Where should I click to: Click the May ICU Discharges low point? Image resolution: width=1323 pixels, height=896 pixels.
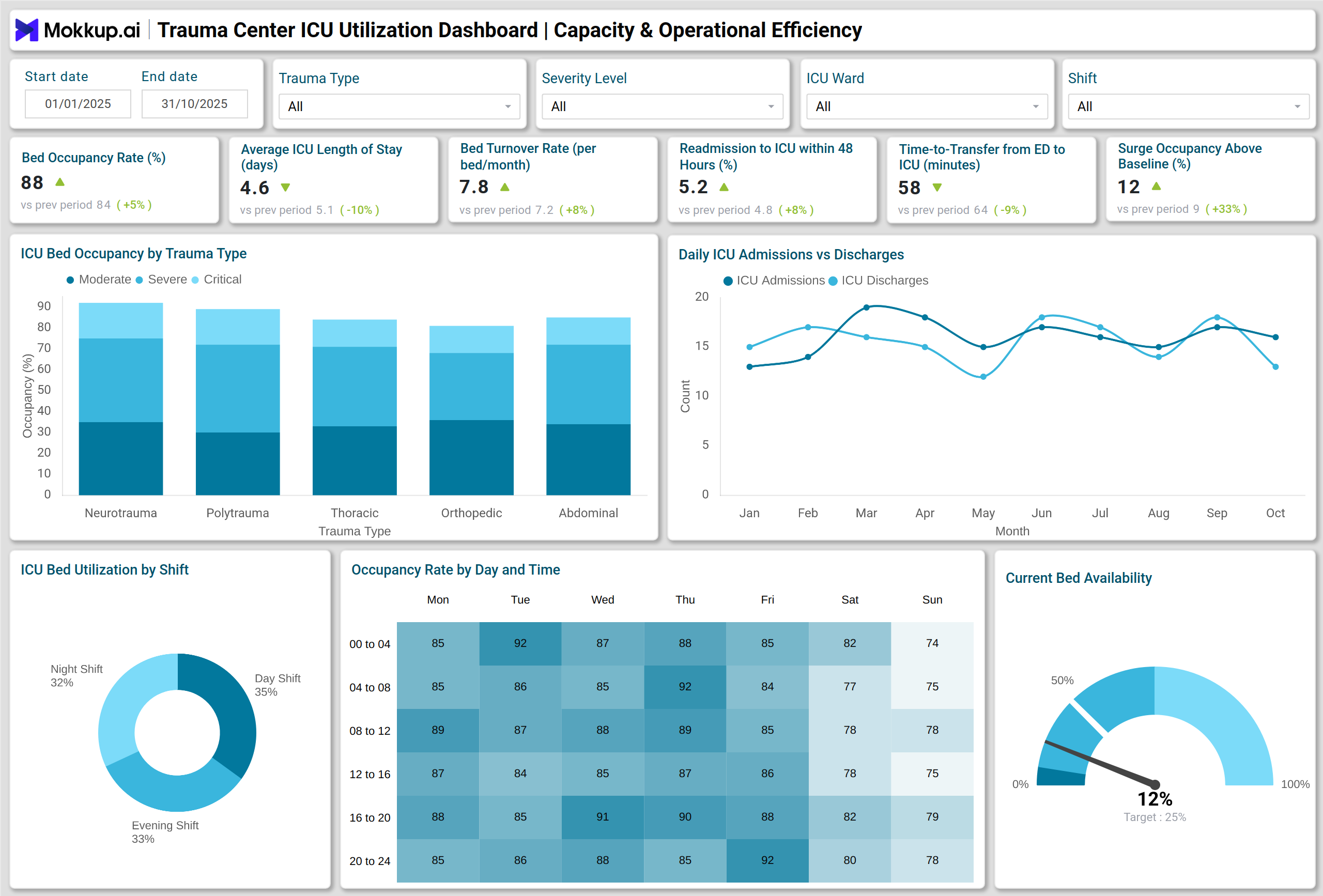click(983, 377)
